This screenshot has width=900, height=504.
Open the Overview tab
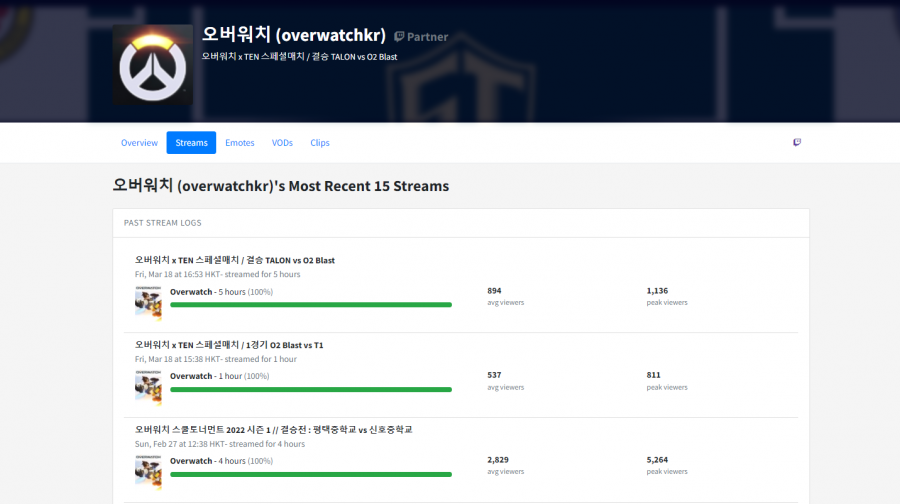tap(139, 143)
